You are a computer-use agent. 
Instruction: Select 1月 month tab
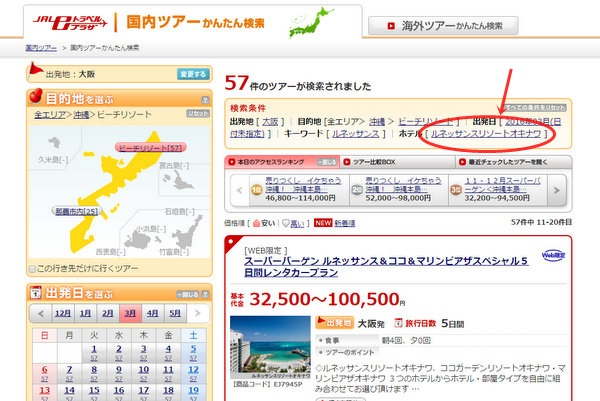[x=85, y=313]
